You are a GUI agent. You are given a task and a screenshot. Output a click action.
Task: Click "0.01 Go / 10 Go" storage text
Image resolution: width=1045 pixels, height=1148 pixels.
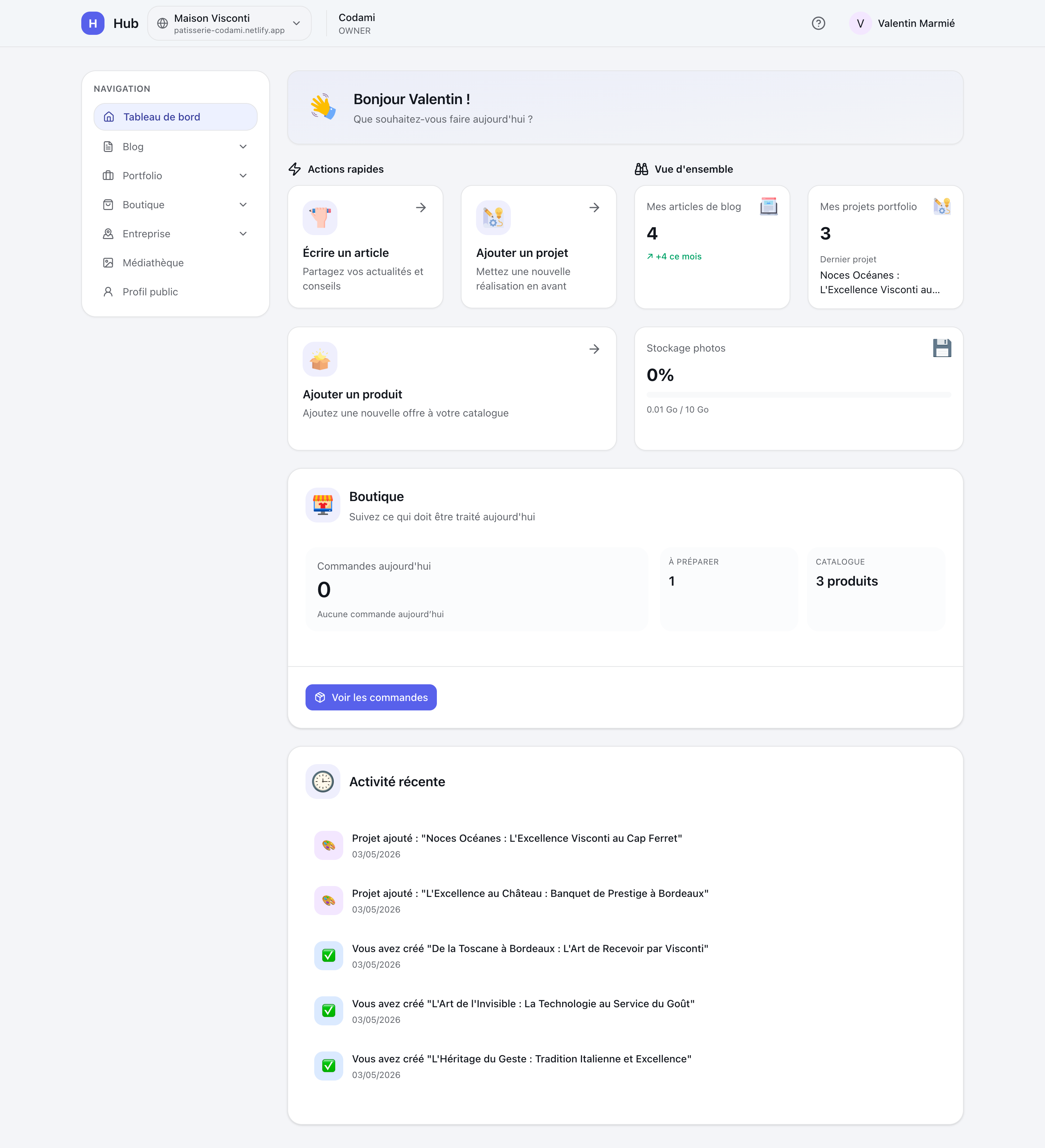tap(678, 409)
